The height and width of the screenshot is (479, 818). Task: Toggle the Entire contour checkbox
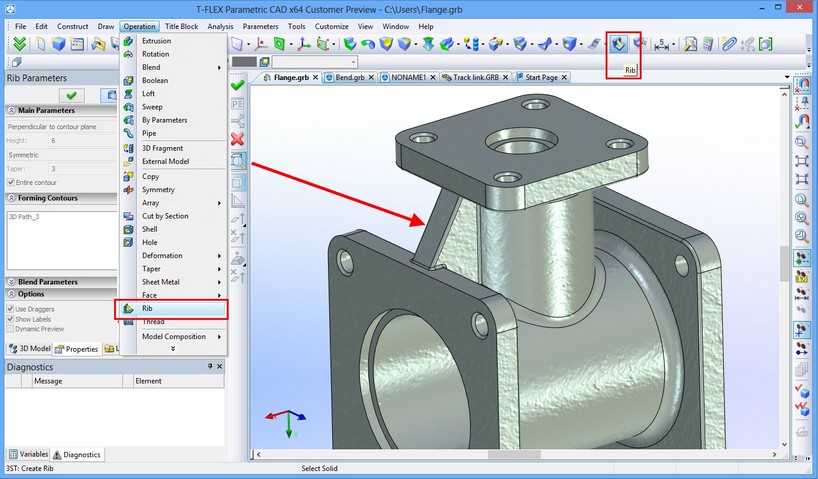tap(11, 182)
